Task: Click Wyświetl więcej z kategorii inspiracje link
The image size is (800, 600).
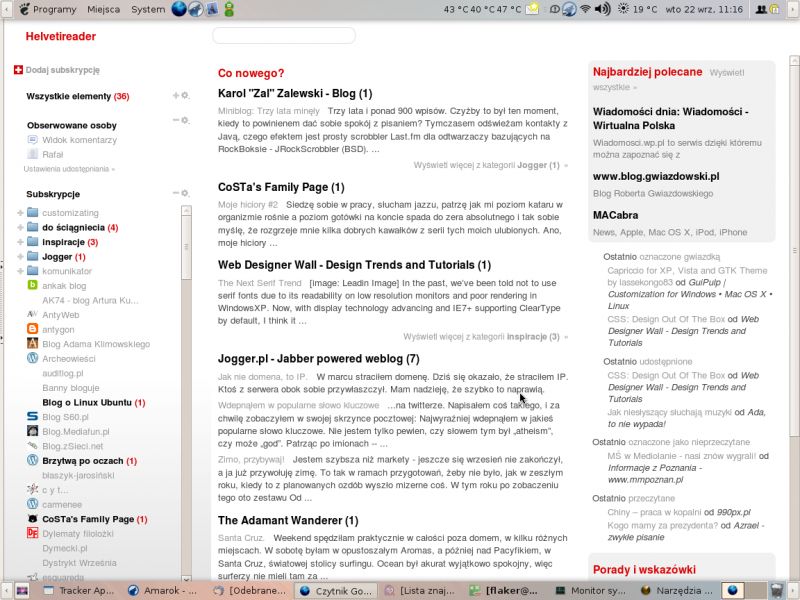Action: coord(485,337)
